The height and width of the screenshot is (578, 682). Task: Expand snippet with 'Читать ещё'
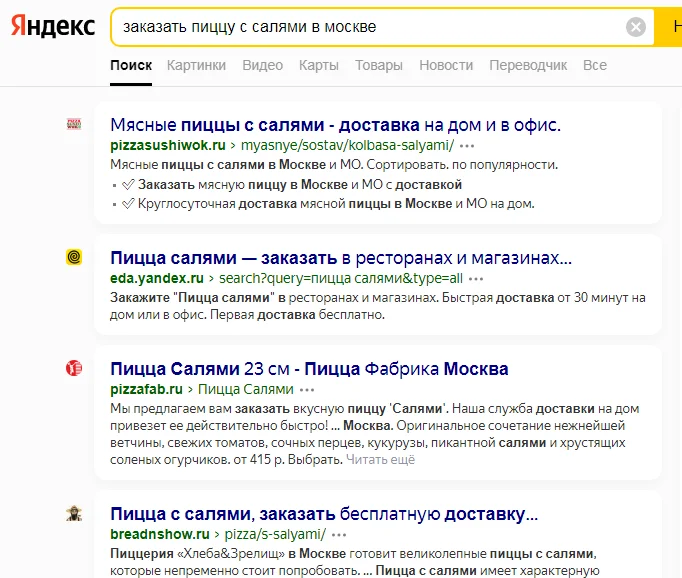click(381, 460)
